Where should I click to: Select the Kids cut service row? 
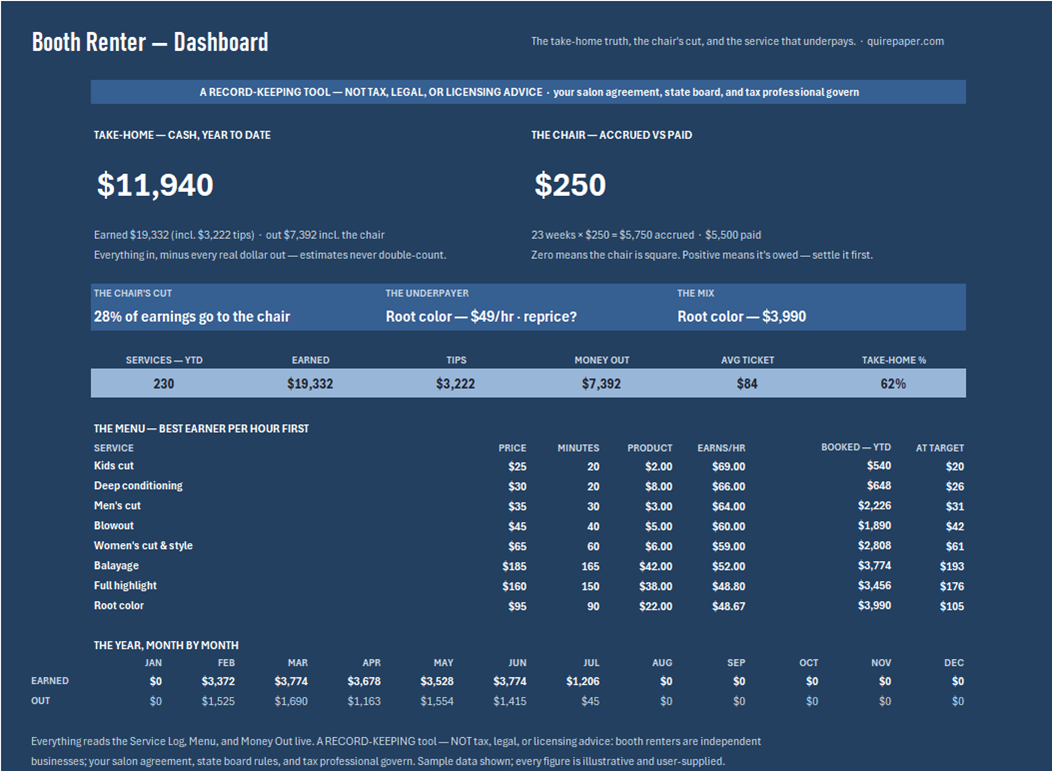coord(529,466)
